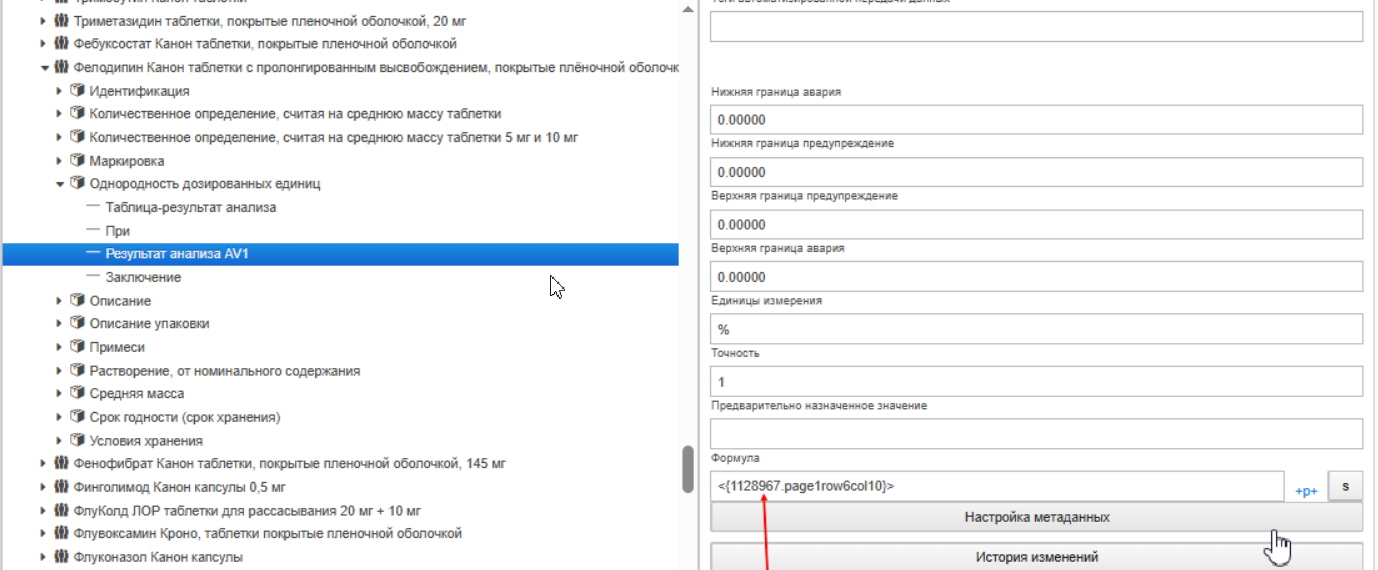Select Описание упаковки tree item
Image resolution: width=1378 pixels, height=570 pixels.
coord(150,324)
